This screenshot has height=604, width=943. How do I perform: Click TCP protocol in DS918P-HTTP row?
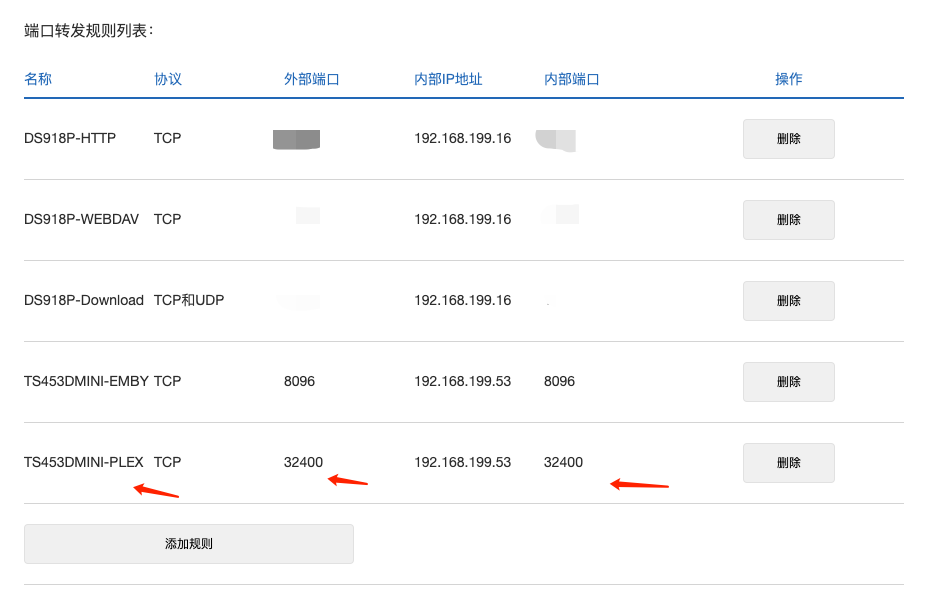pos(167,138)
